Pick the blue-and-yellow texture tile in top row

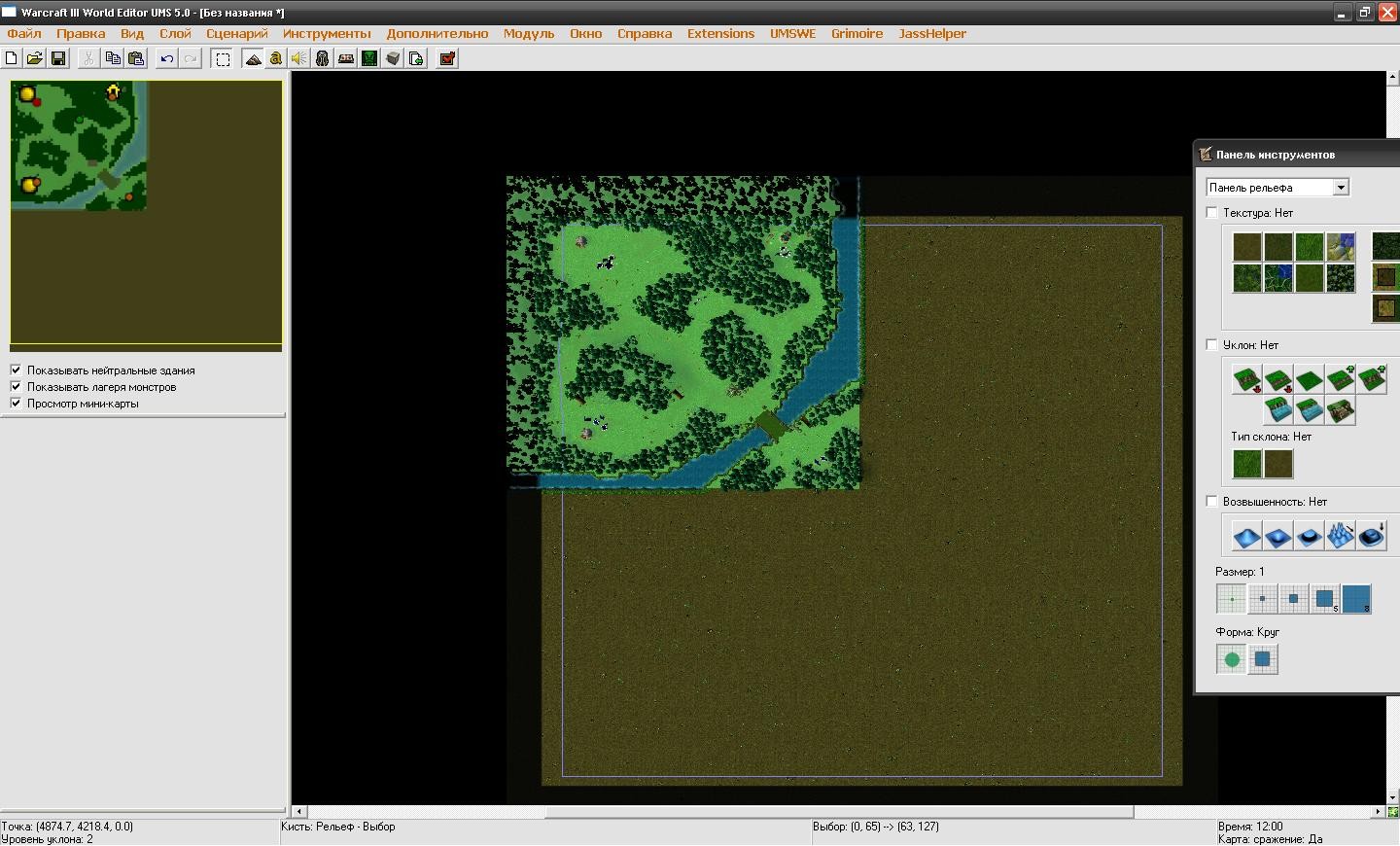[1341, 247]
